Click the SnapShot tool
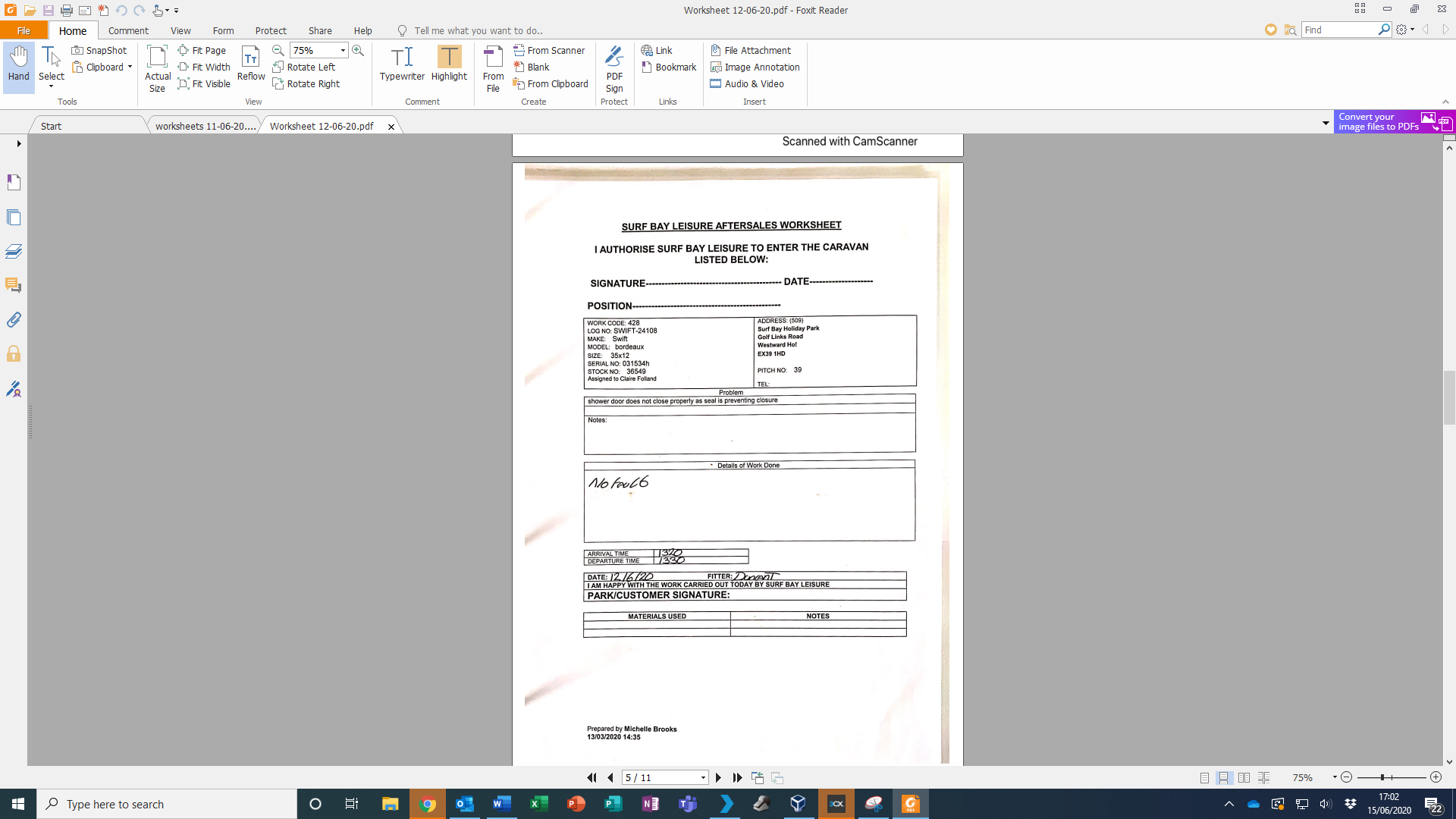Screen dimensions: 1456x819 (99, 50)
